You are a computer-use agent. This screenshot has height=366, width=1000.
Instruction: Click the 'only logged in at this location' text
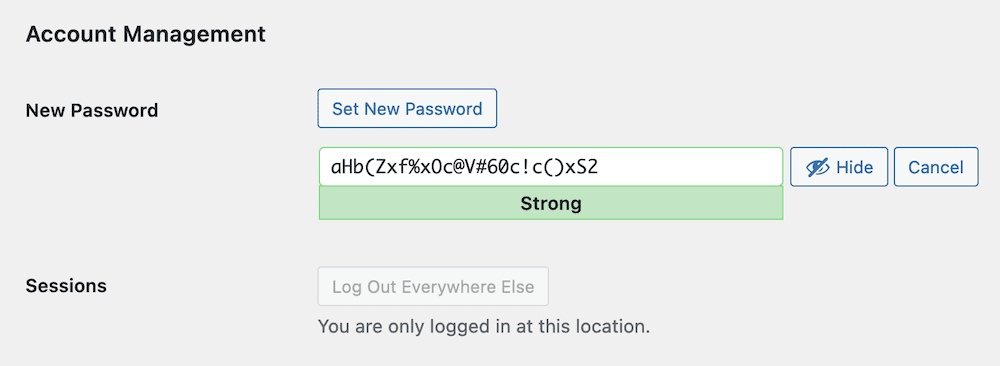[483, 327]
